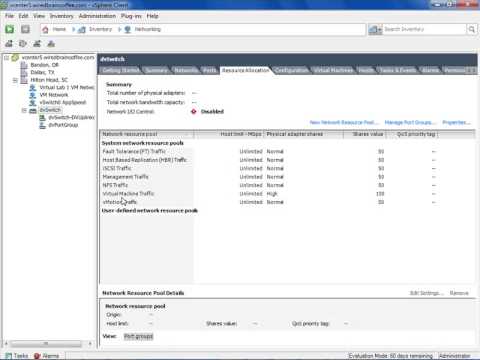Click New Network Resource Pool link
This screenshot has width=480, height=360.
pos(344,122)
